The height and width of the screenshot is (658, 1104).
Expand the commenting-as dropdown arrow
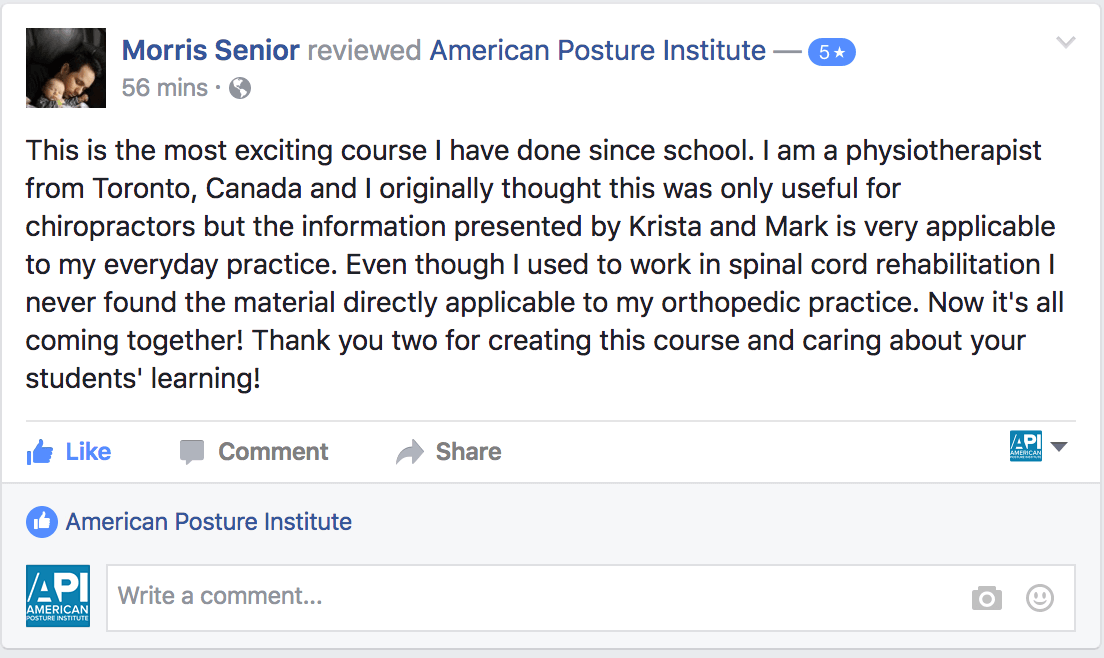pos(1059,447)
